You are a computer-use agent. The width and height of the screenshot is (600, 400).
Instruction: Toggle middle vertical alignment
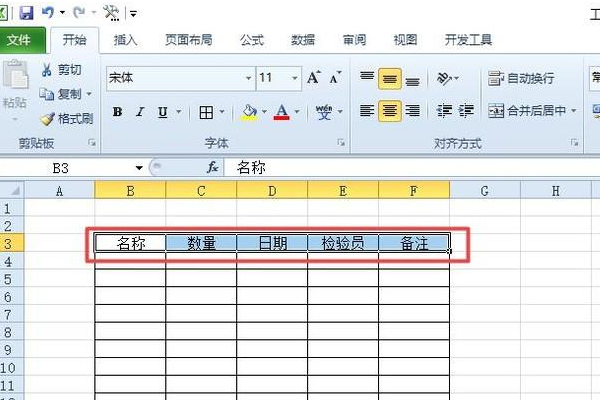click(390, 79)
